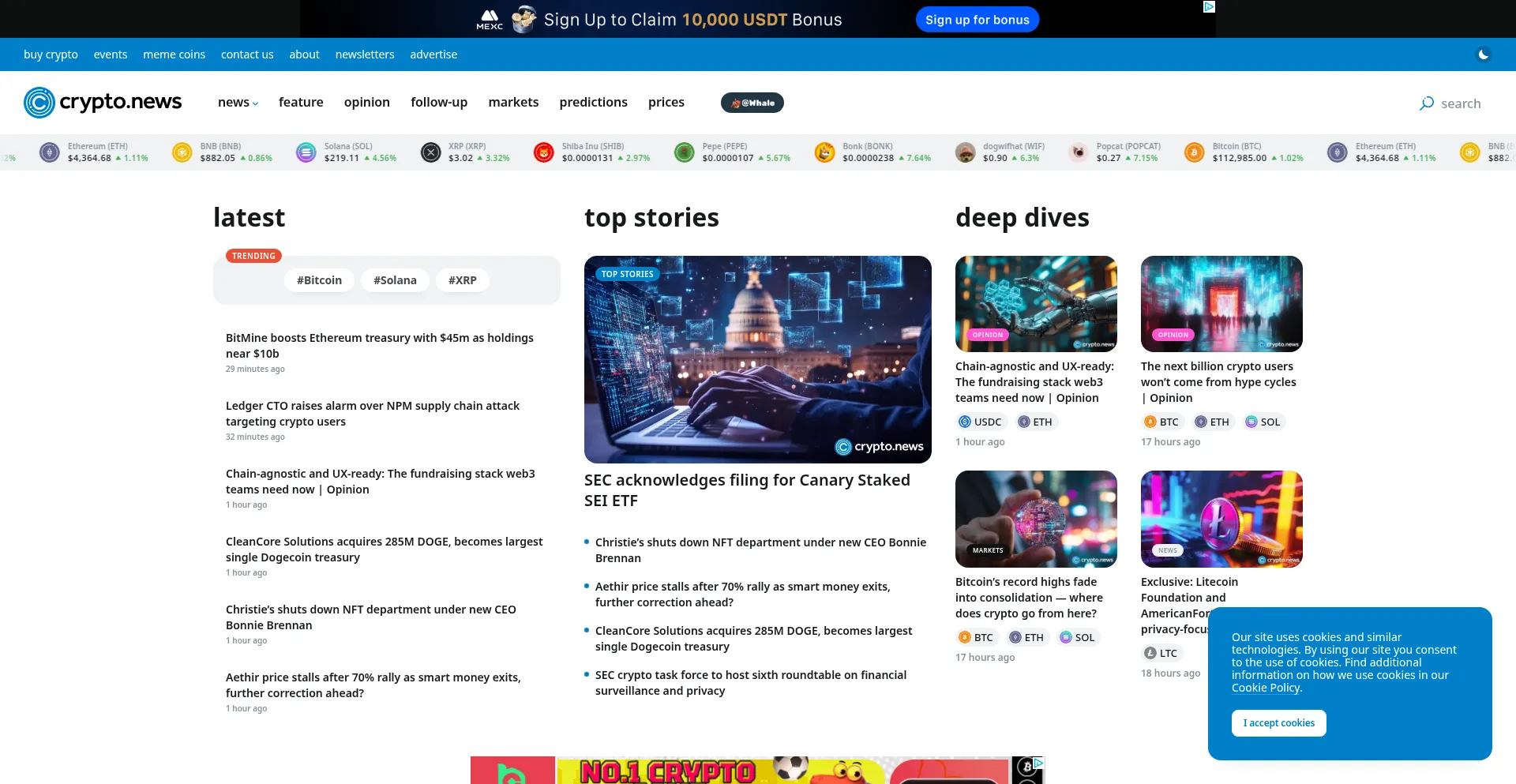Click the Bitcoin ticker coin icon

(1195, 152)
